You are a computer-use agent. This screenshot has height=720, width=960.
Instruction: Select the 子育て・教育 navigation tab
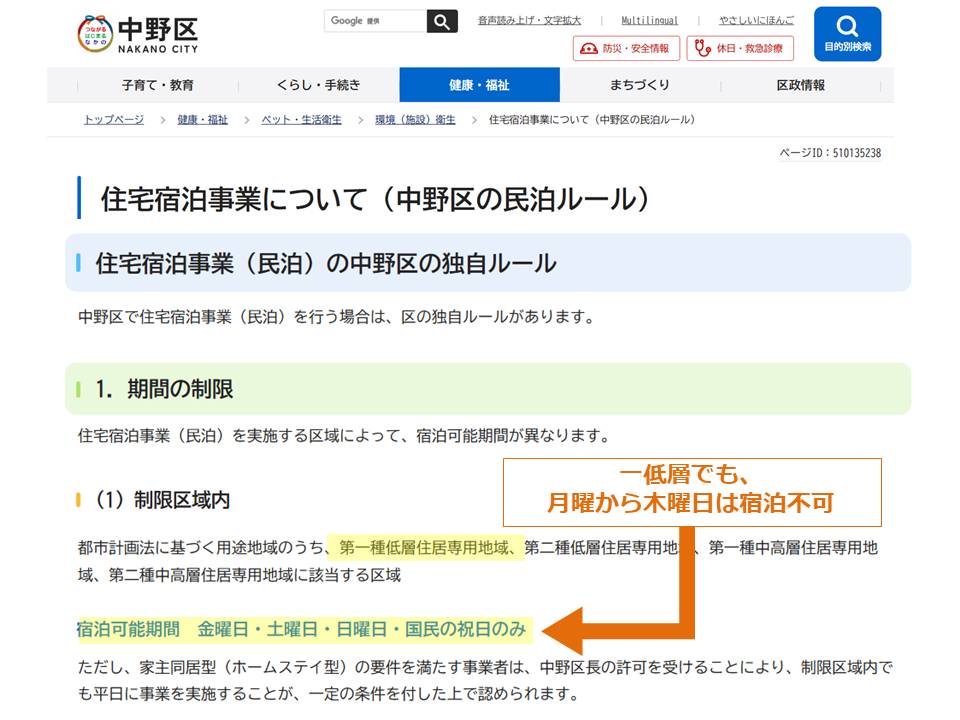pos(158,85)
